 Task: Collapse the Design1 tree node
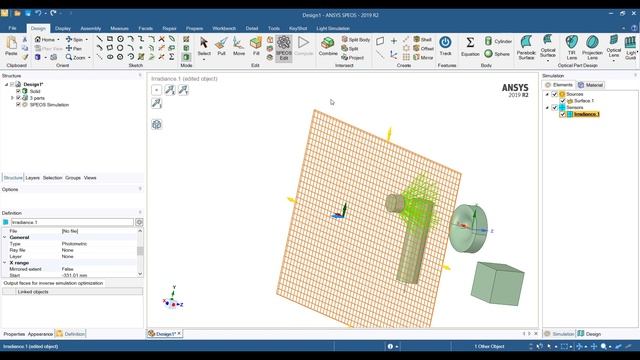pyautogui.click(x=6, y=84)
